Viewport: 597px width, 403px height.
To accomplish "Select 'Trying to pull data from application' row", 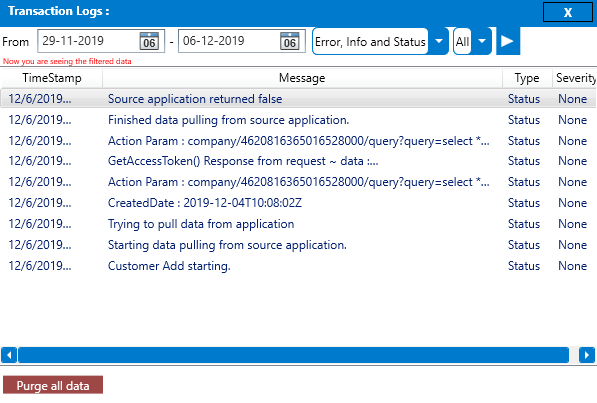I will click(x=298, y=224).
